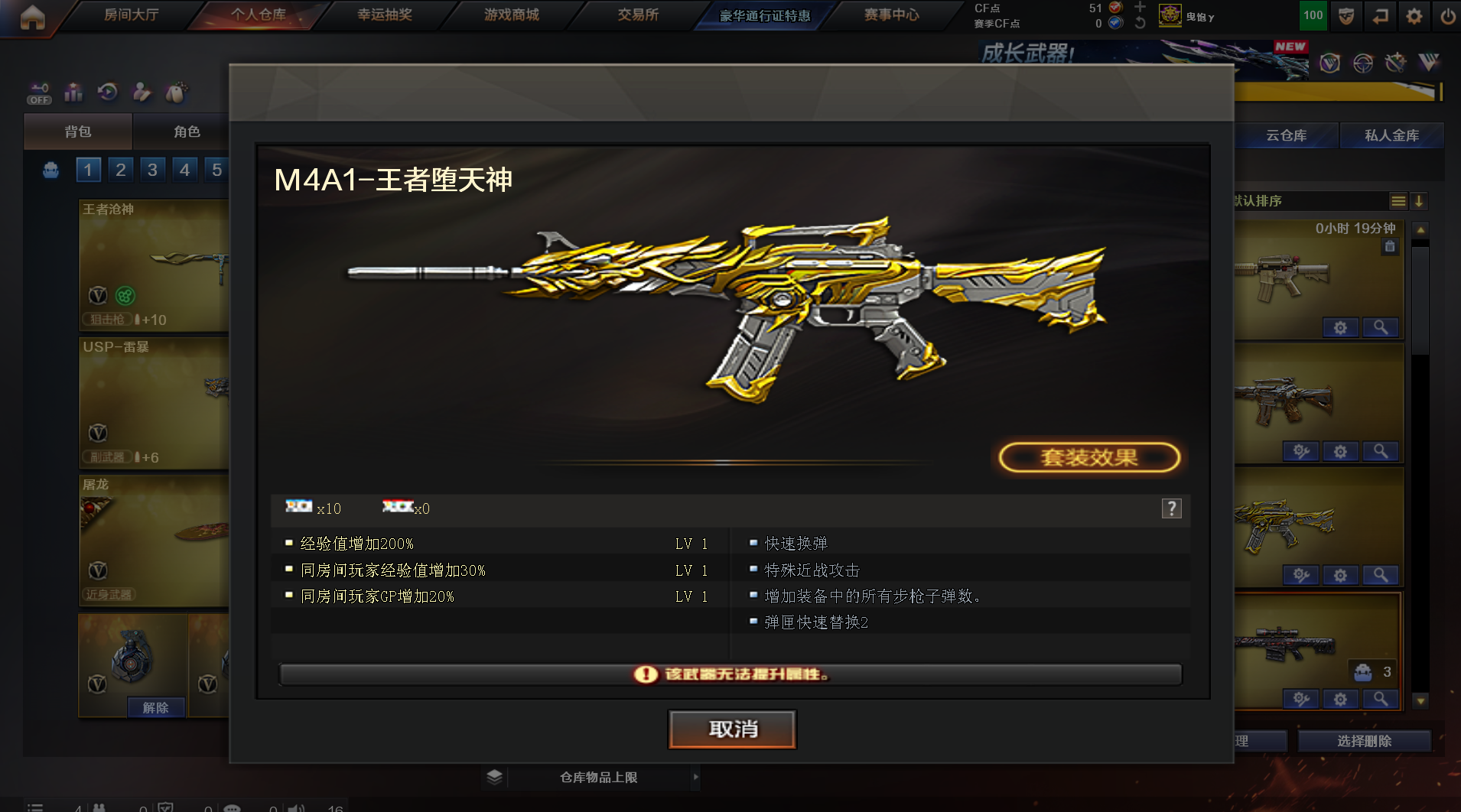Click the home icon in top bar
The height and width of the screenshot is (812, 1461).
(x=32, y=16)
